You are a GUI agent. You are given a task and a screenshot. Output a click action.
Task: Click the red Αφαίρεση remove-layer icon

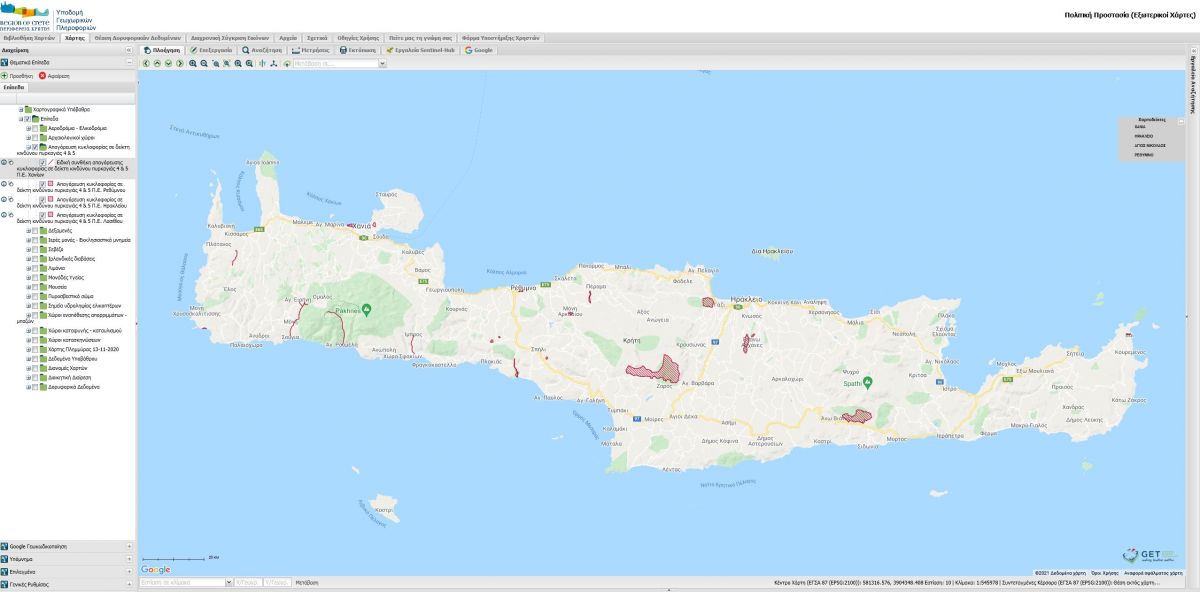[x=42, y=75]
